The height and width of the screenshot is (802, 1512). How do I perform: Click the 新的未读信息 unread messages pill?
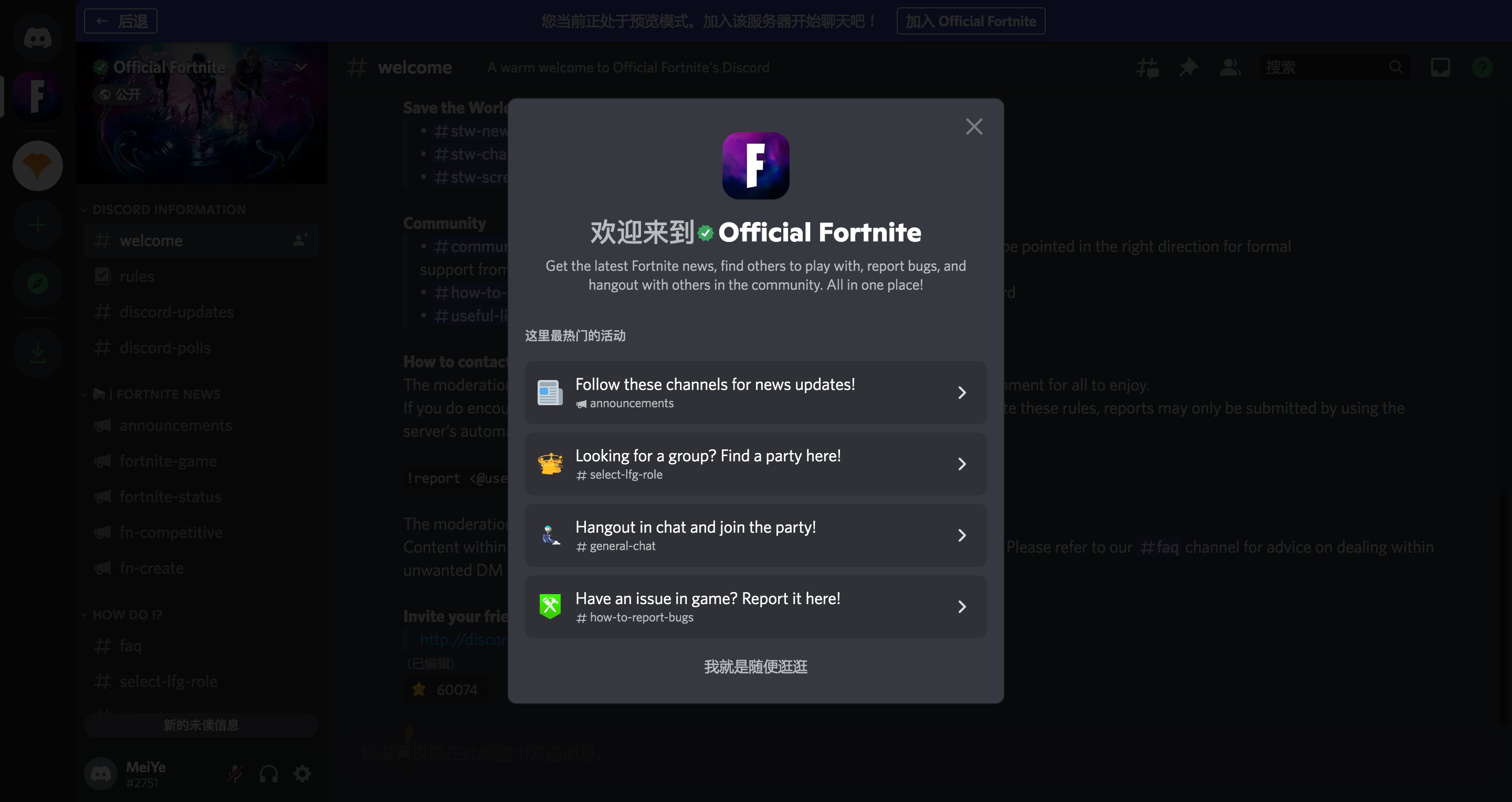point(201,725)
